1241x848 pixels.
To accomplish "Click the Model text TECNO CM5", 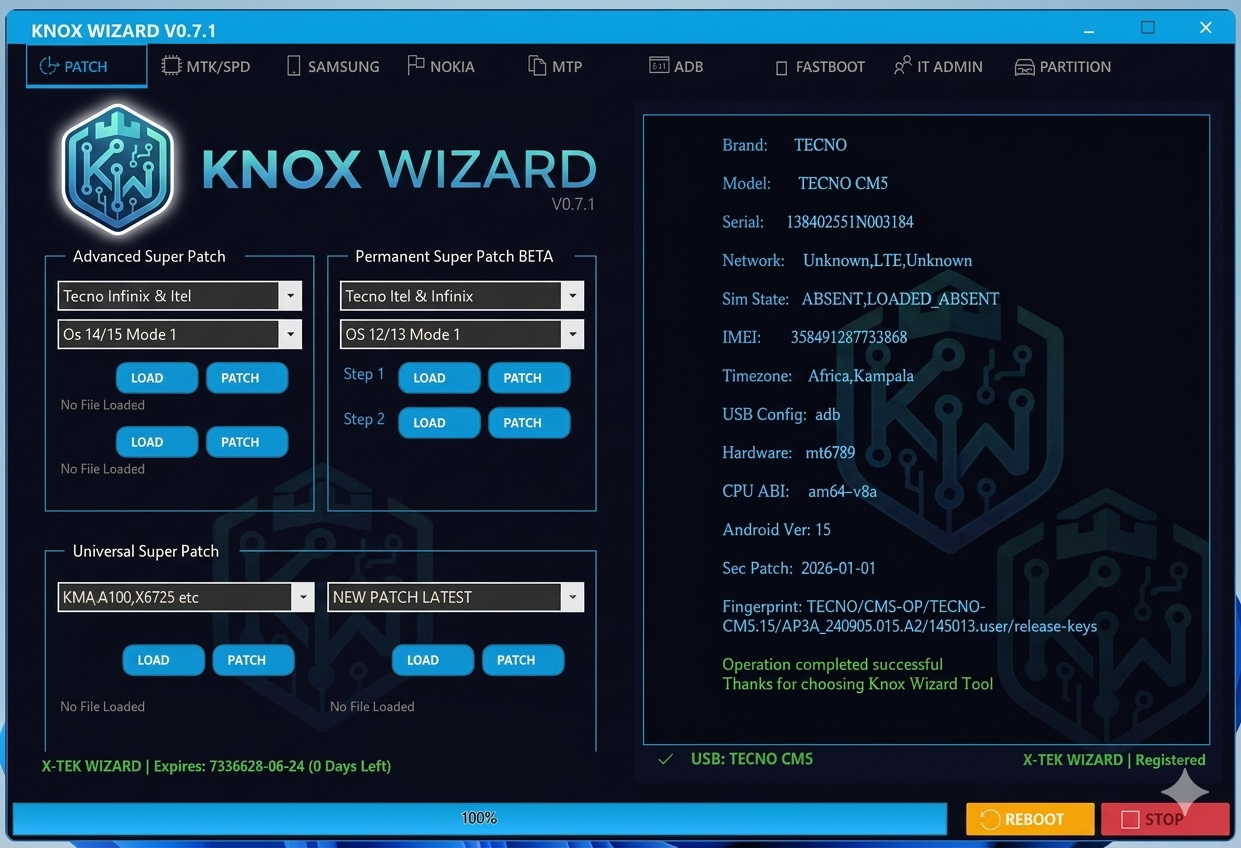I will [x=843, y=183].
